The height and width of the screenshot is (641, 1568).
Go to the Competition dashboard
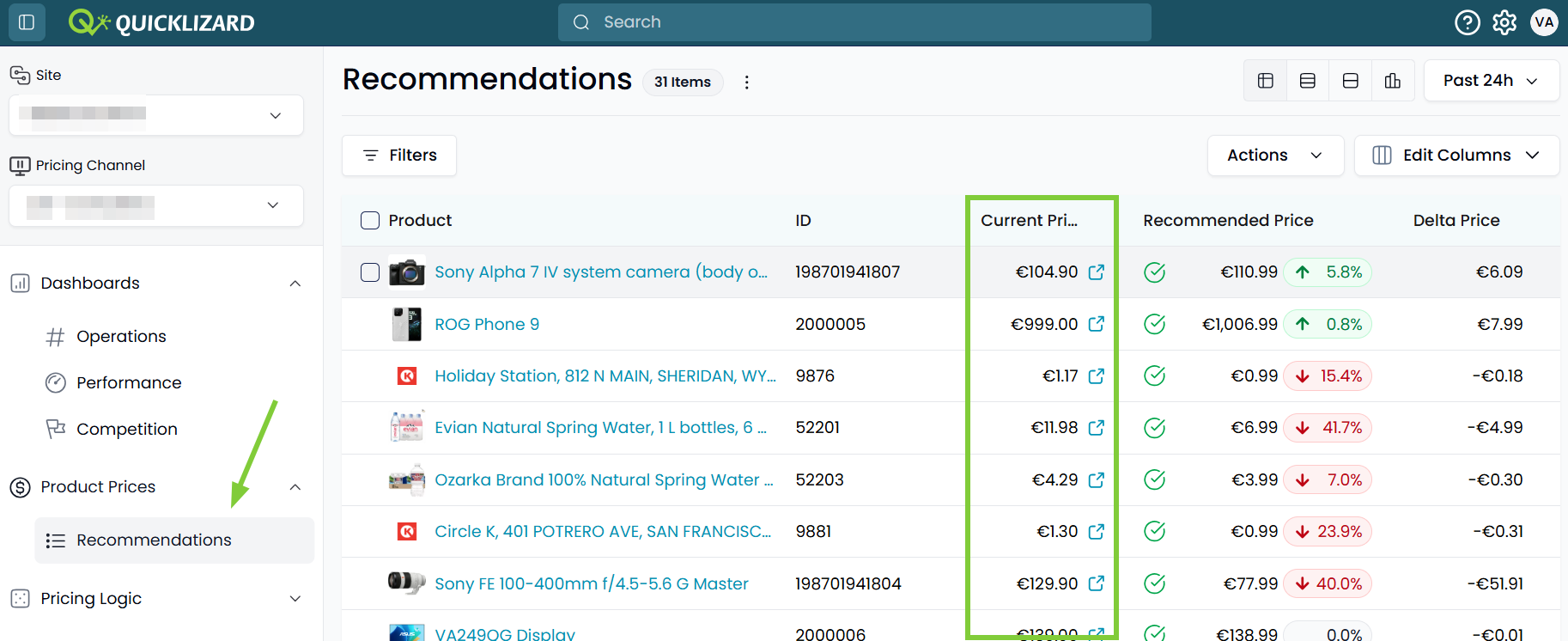coord(127,430)
